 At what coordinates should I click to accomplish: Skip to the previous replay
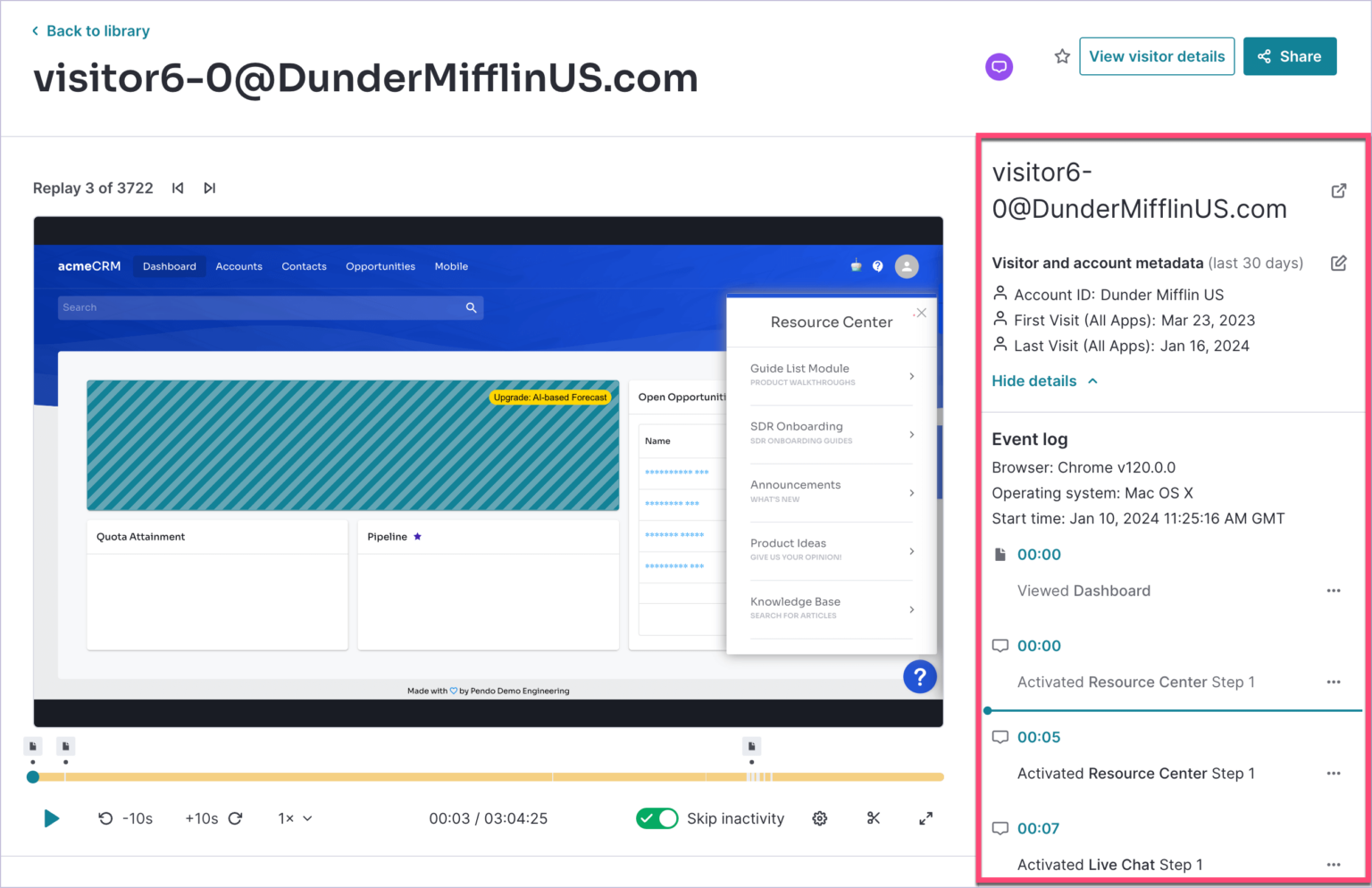click(x=178, y=188)
